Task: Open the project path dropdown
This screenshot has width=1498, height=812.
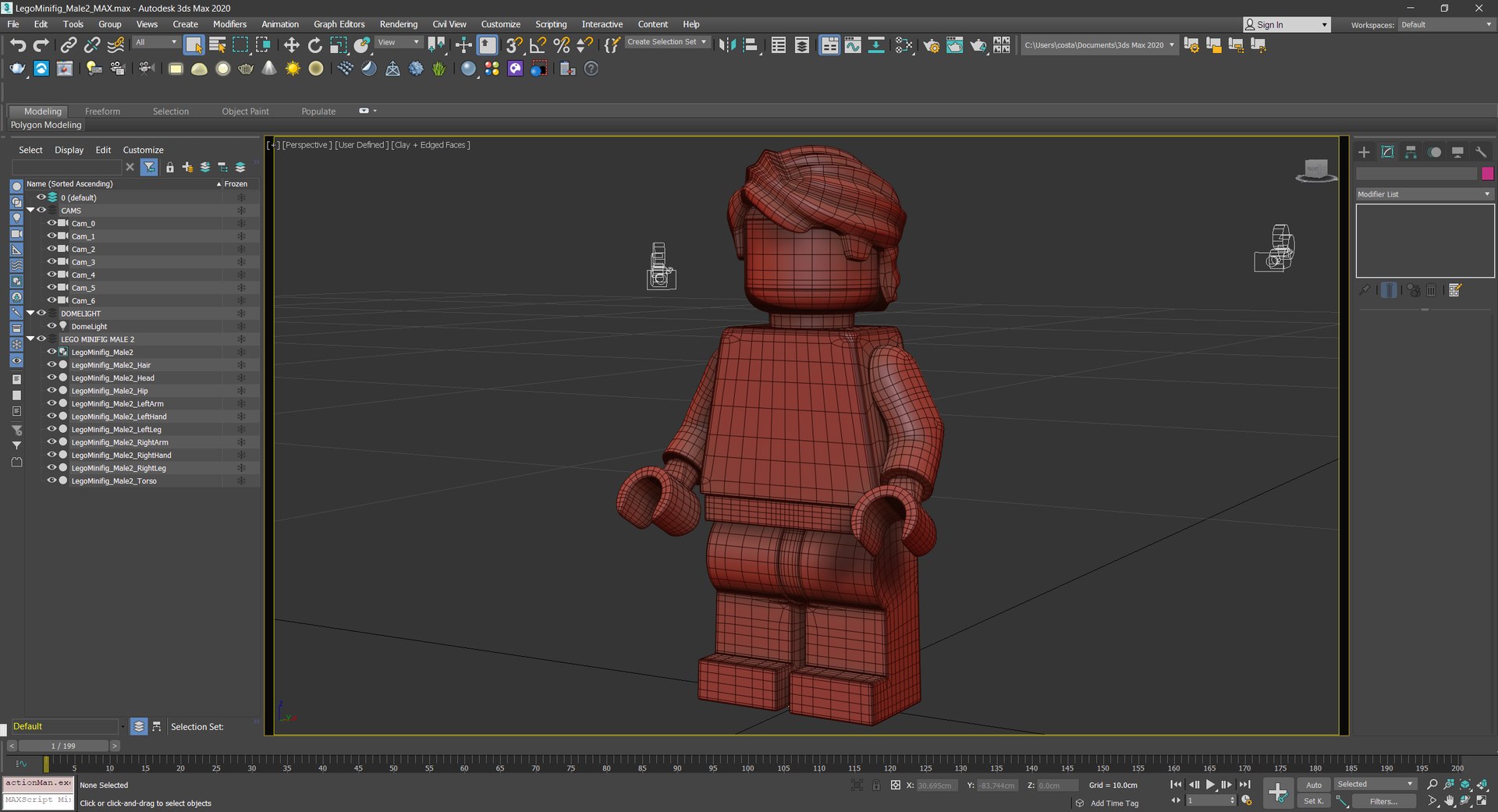Action: click(x=1099, y=45)
